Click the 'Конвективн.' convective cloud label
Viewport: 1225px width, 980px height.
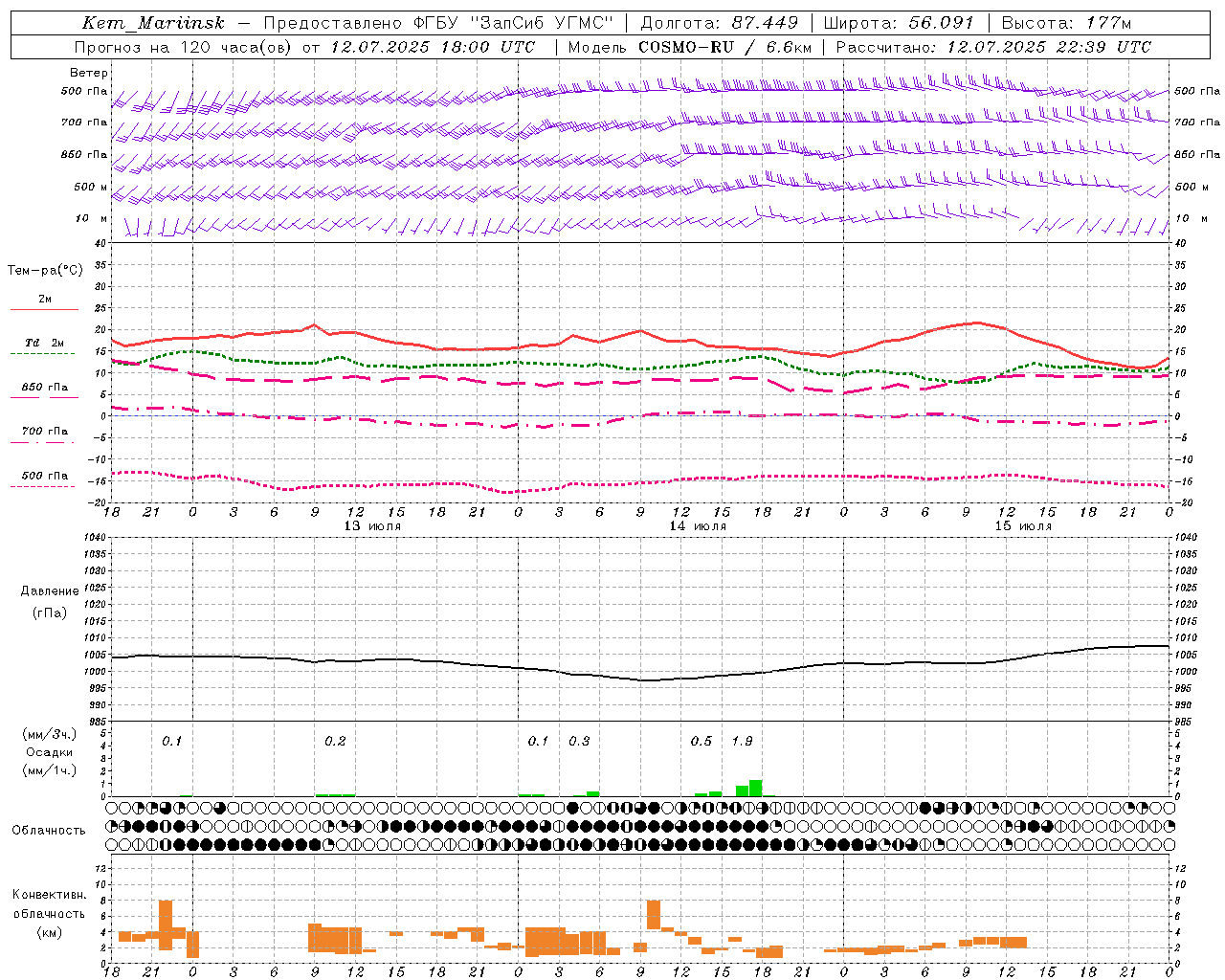50,895
